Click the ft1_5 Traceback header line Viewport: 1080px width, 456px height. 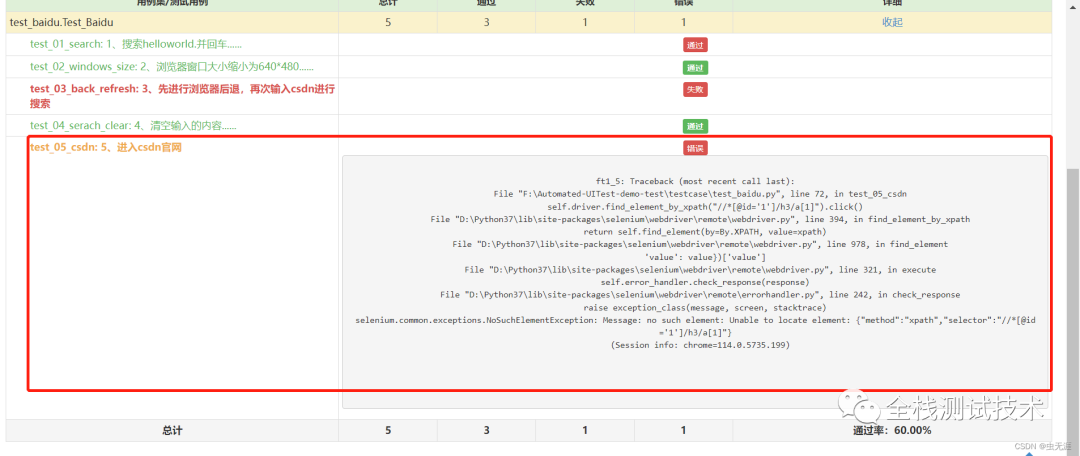tap(695, 181)
